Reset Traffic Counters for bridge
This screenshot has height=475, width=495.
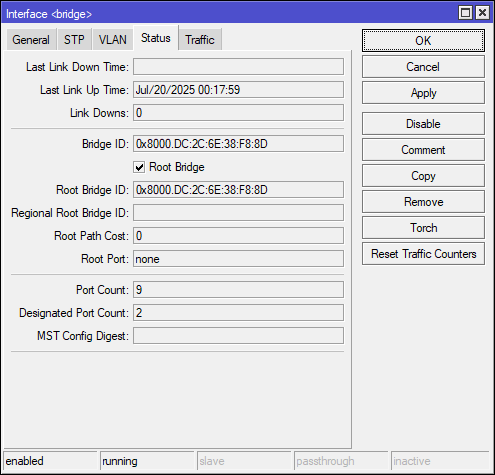pyautogui.click(x=423, y=254)
